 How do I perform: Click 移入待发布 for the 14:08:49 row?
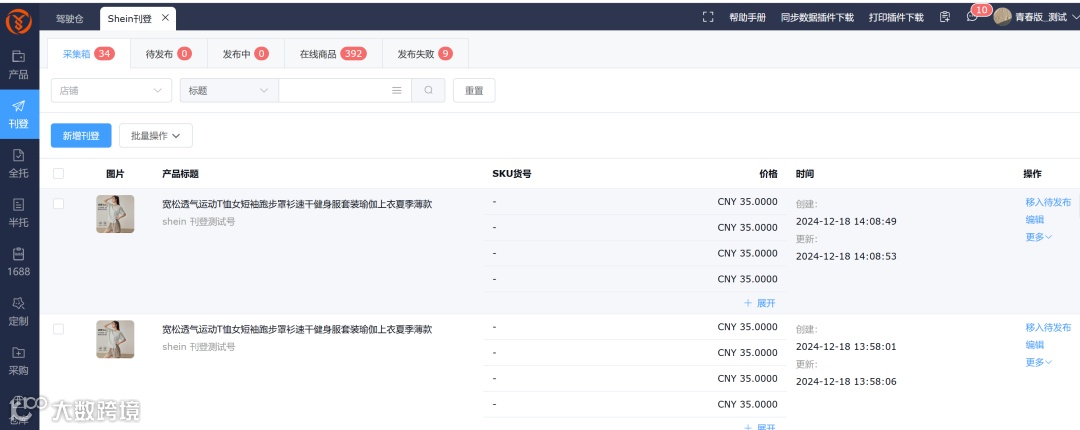pyautogui.click(x=1048, y=203)
